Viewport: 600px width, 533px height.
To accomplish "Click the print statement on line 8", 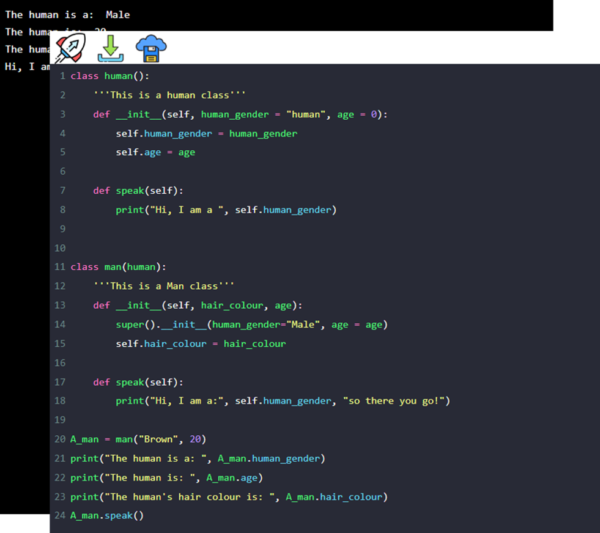I will (x=226, y=210).
